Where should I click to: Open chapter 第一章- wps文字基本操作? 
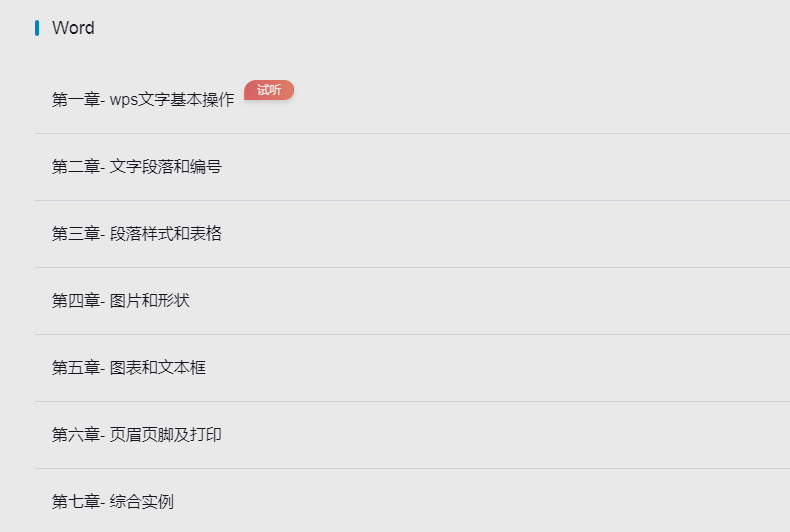click(x=412, y=100)
